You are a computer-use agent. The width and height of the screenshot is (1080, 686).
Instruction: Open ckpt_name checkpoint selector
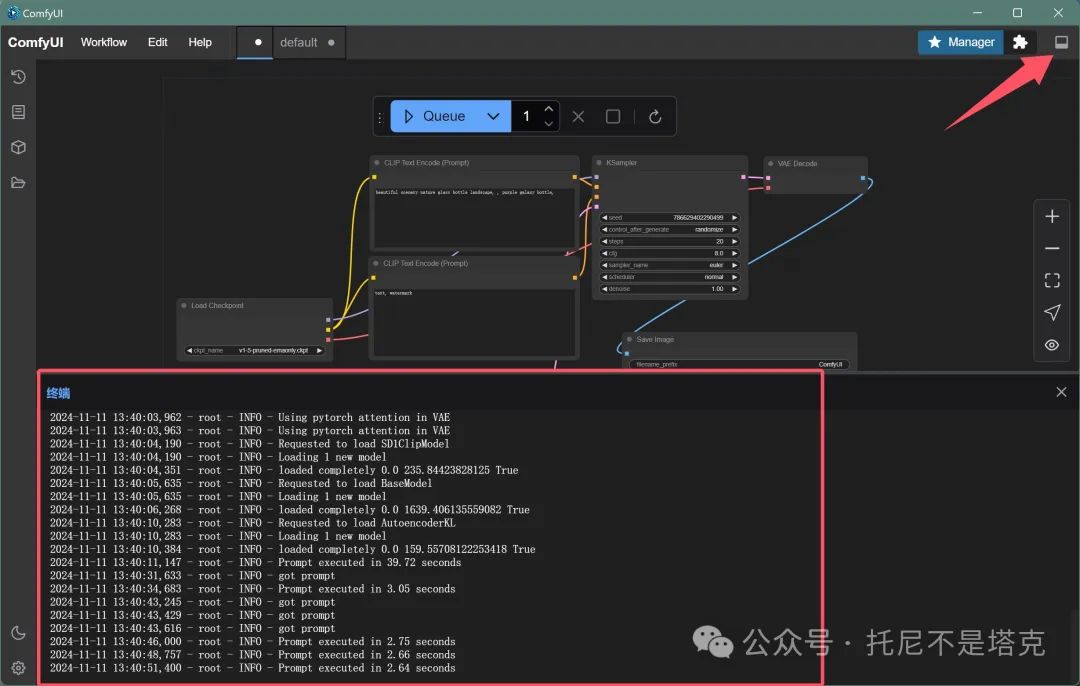[x=254, y=351]
